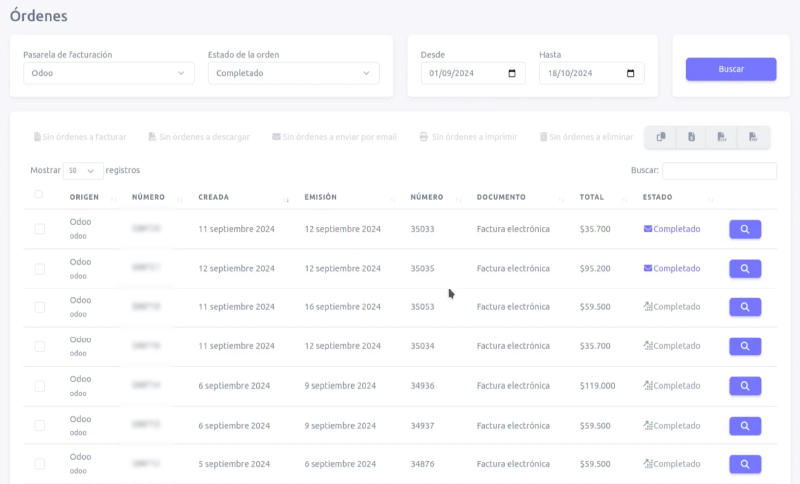Click the emission date 6 septiembre 2024
This screenshot has width=800, height=484.
point(340,464)
